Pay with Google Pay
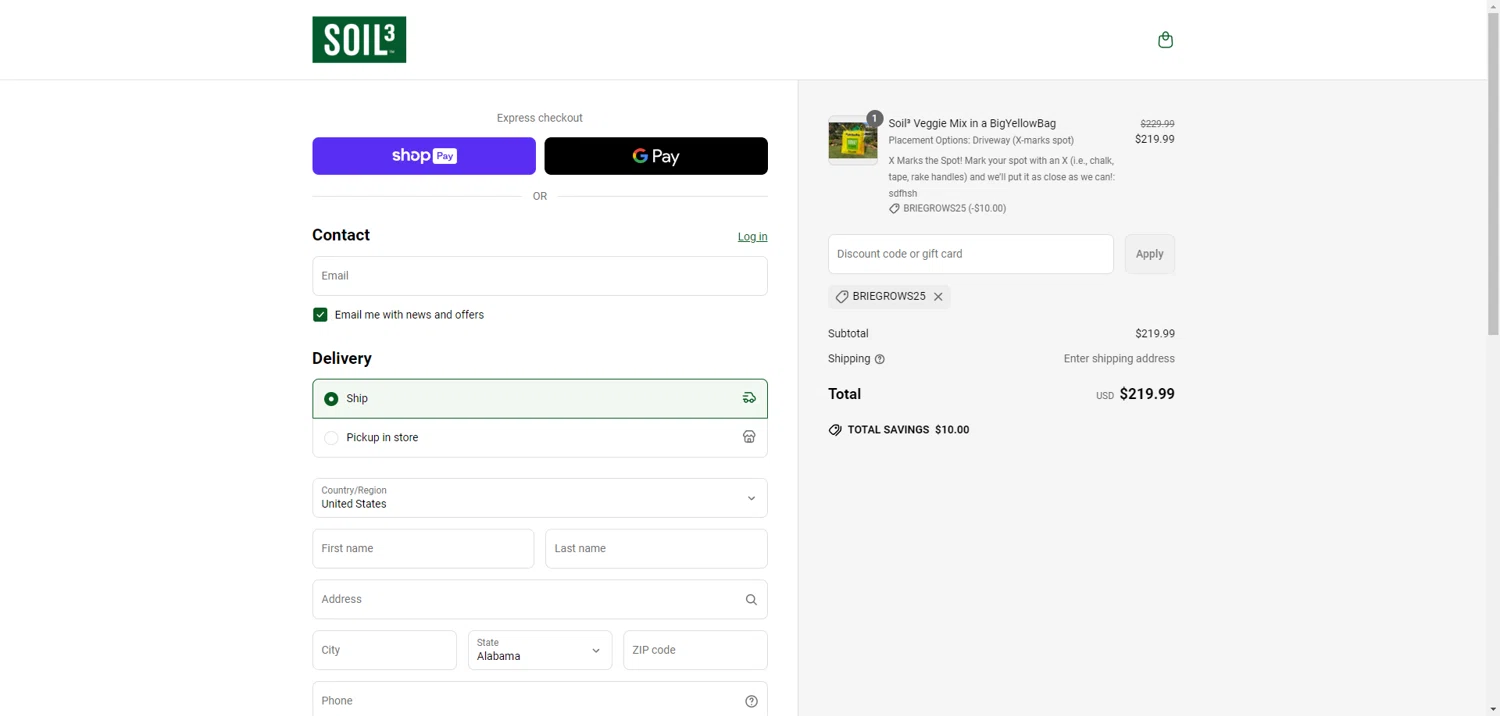The height and width of the screenshot is (716, 1500). click(x=656, y=156)
